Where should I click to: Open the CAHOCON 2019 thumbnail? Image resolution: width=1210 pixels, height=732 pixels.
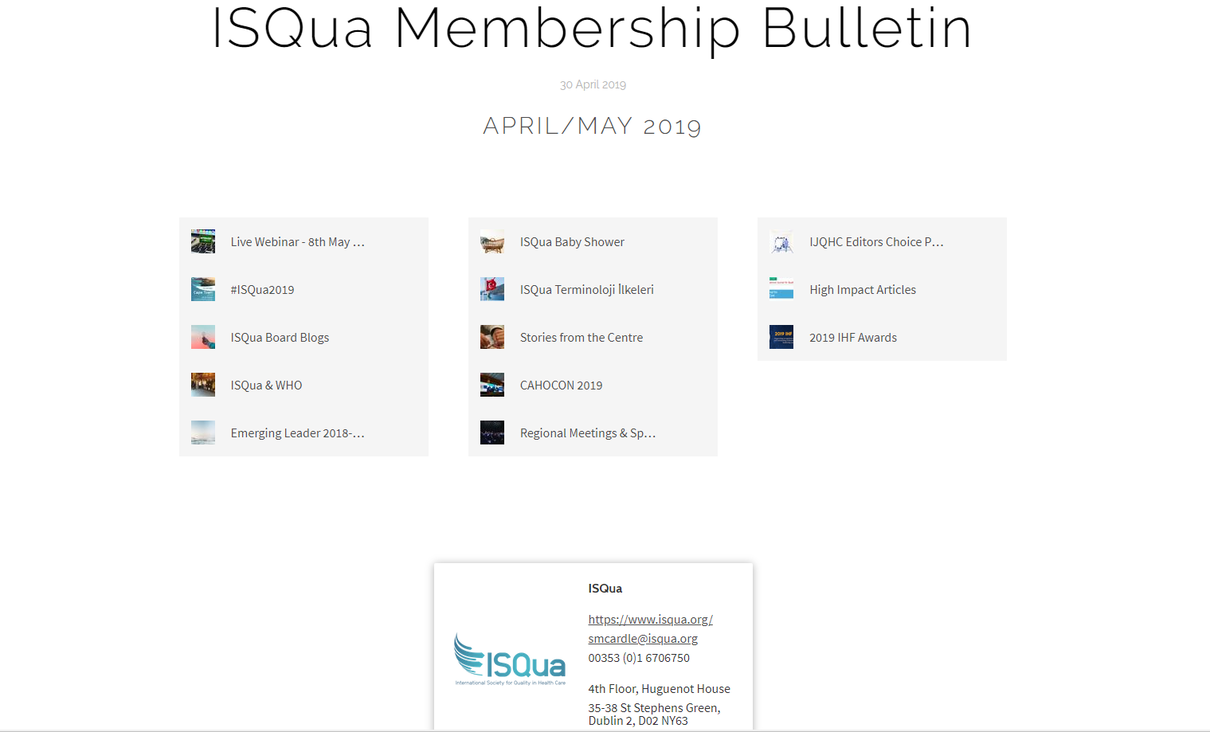[x=492, y=385]
